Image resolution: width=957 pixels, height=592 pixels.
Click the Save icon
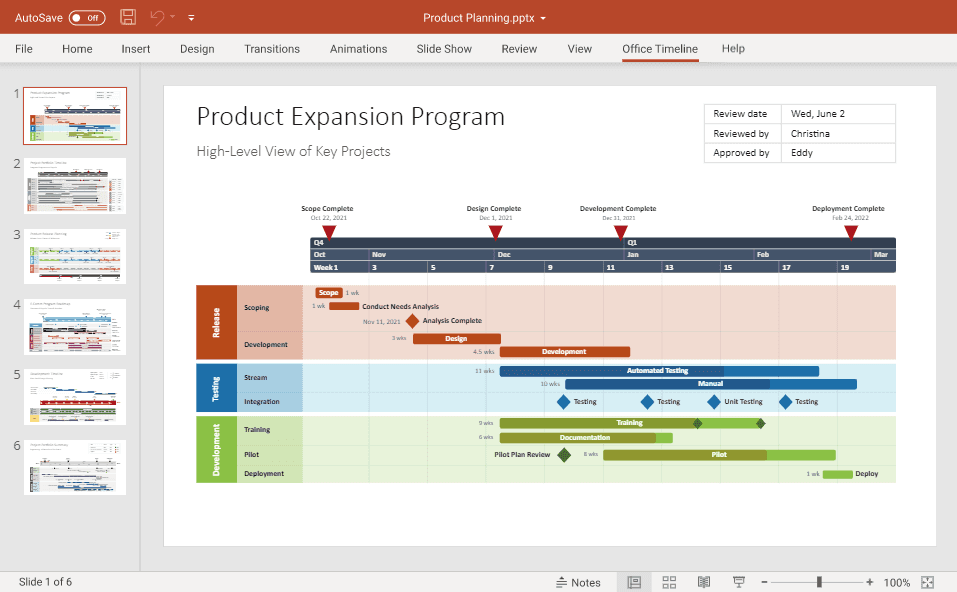coord(128,17)
